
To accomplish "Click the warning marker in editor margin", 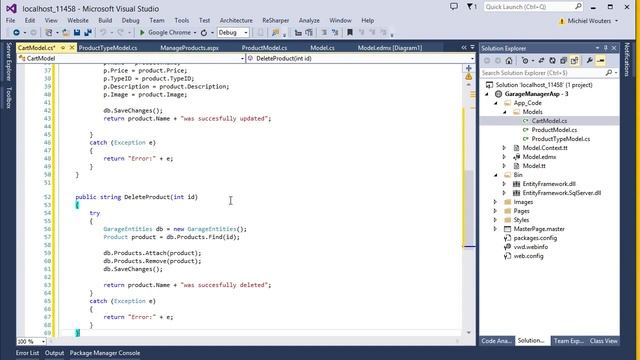I will click(x=469, y=76).
